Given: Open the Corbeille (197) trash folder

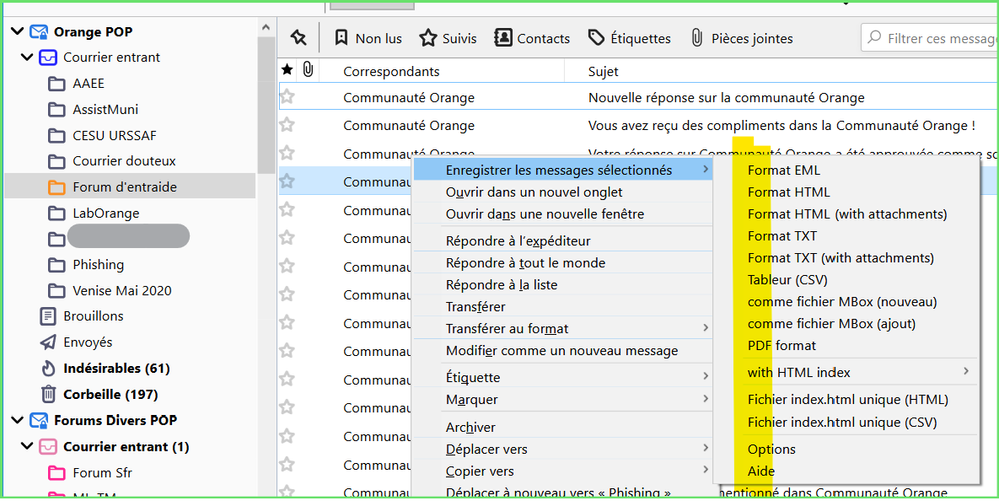Looking at the screenshot, I should [110, 394].
